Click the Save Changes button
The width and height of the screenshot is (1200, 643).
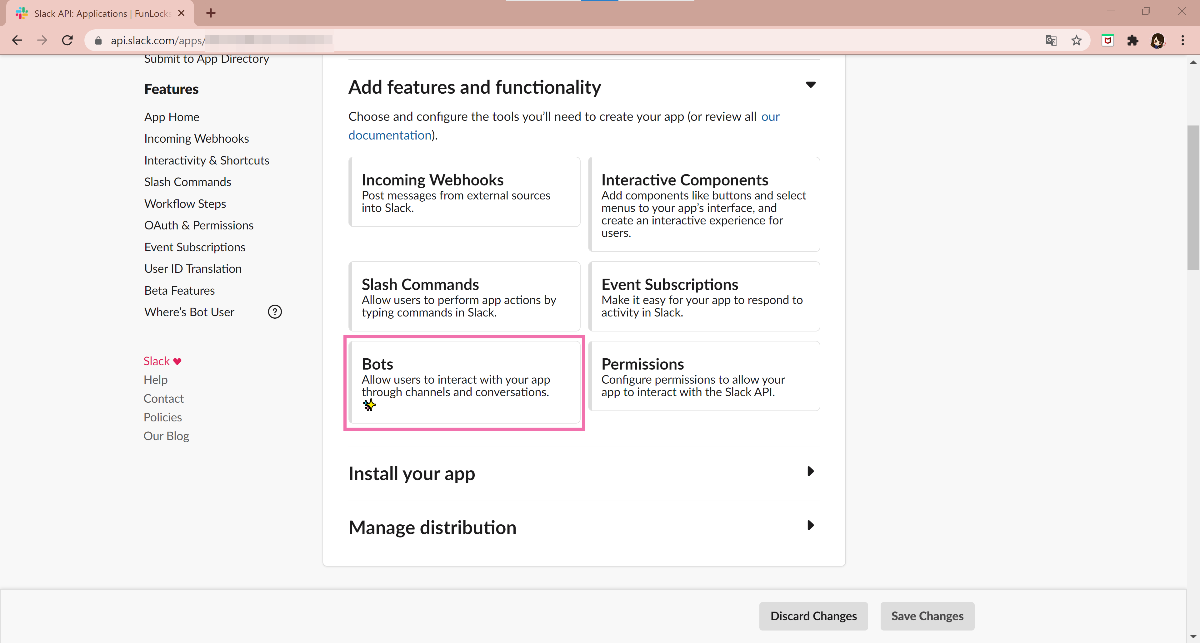point(927,616)
